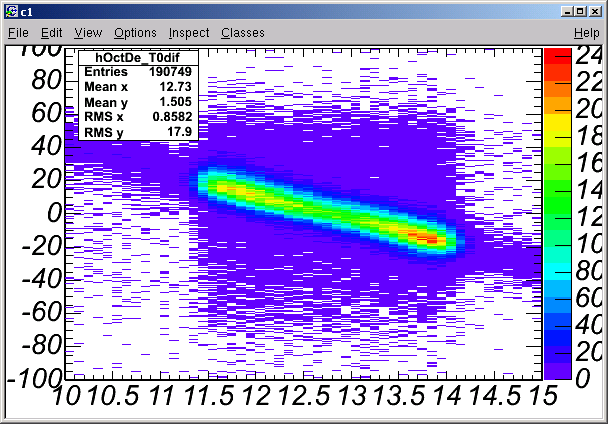Select the hOctDe_T0dif stats box title

click(x=138, y=58)
